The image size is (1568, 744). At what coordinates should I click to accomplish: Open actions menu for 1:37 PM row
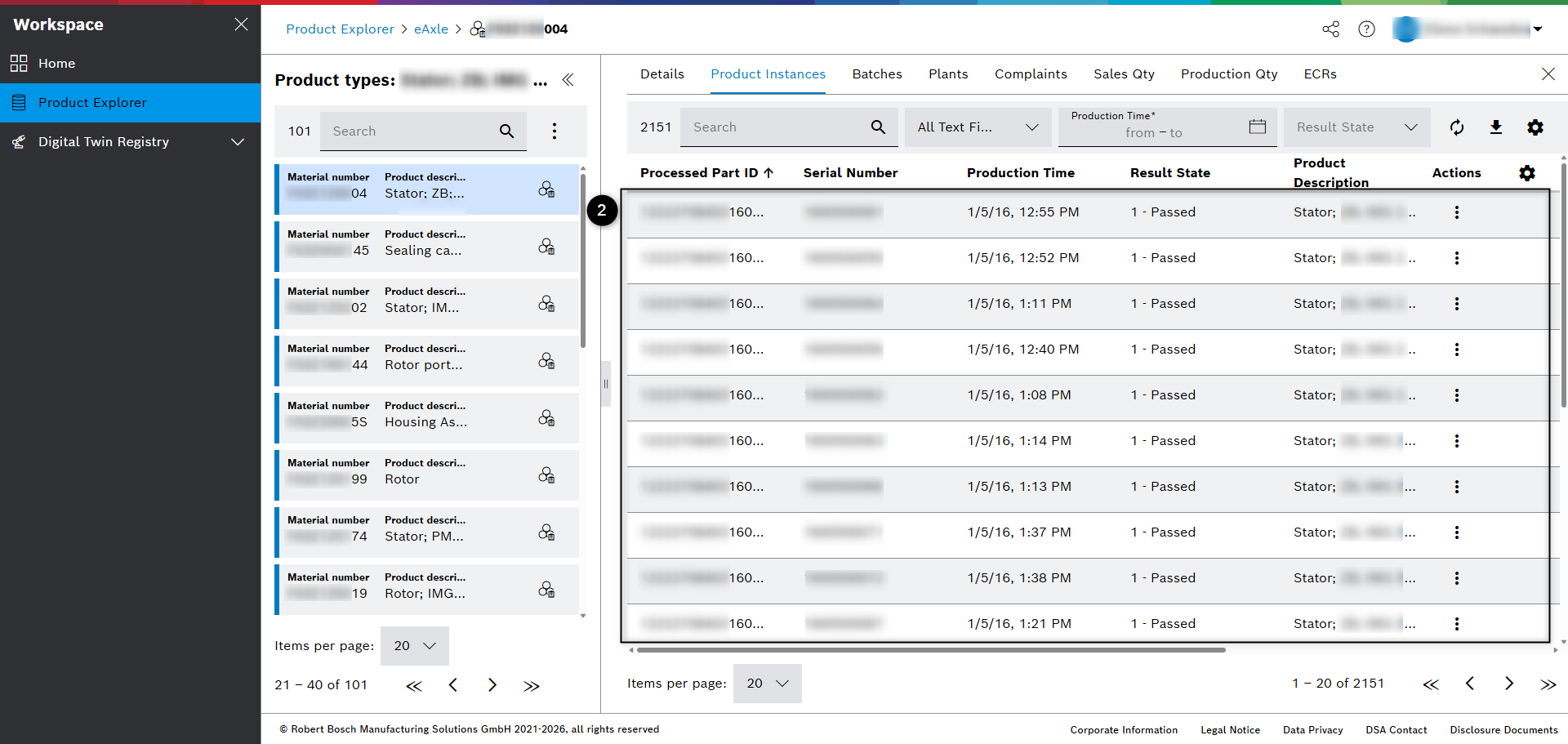click(x=1457, y=532)
